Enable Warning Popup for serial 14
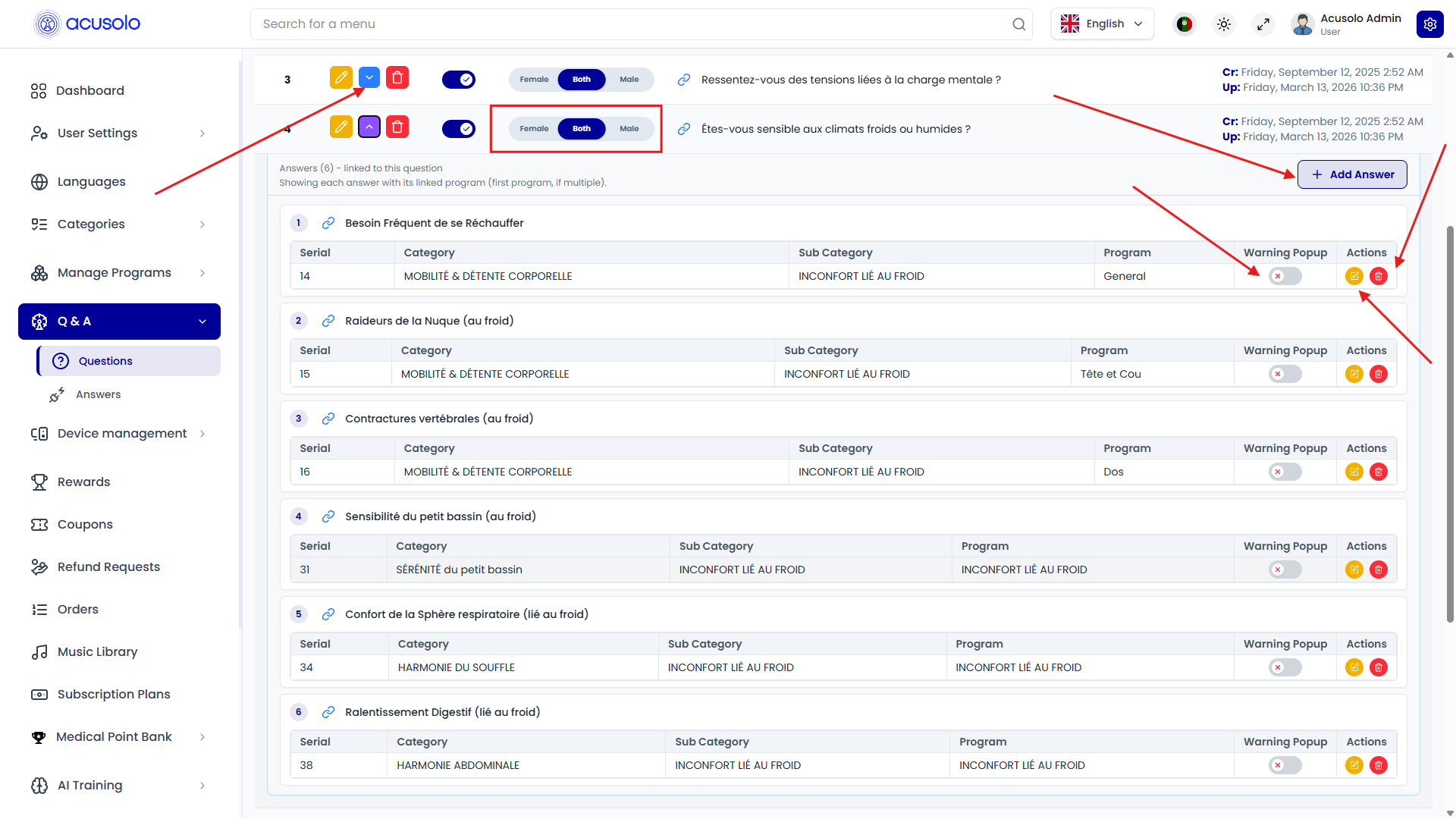This screenshot has width=1456, height=819. click(1285, 276)
